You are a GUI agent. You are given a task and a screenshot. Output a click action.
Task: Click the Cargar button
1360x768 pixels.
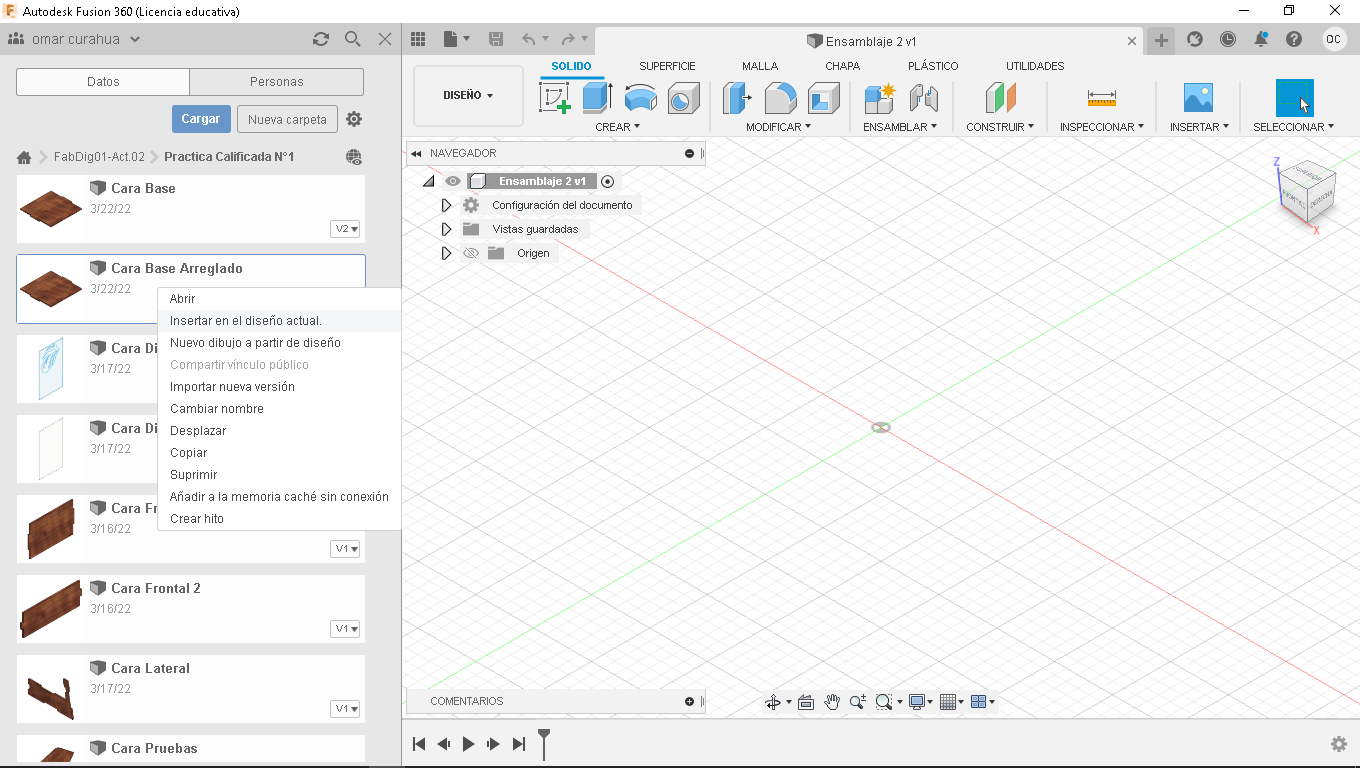pos(201,119)
